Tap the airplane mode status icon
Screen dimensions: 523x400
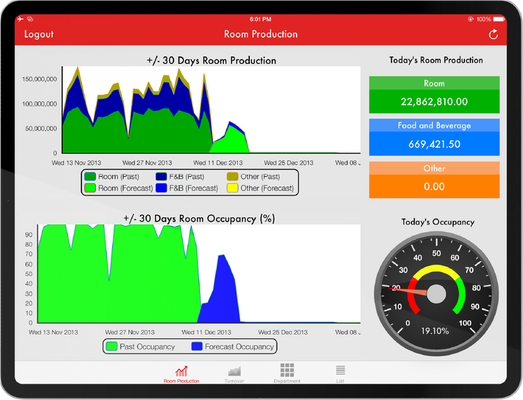(x=21, y=19)
